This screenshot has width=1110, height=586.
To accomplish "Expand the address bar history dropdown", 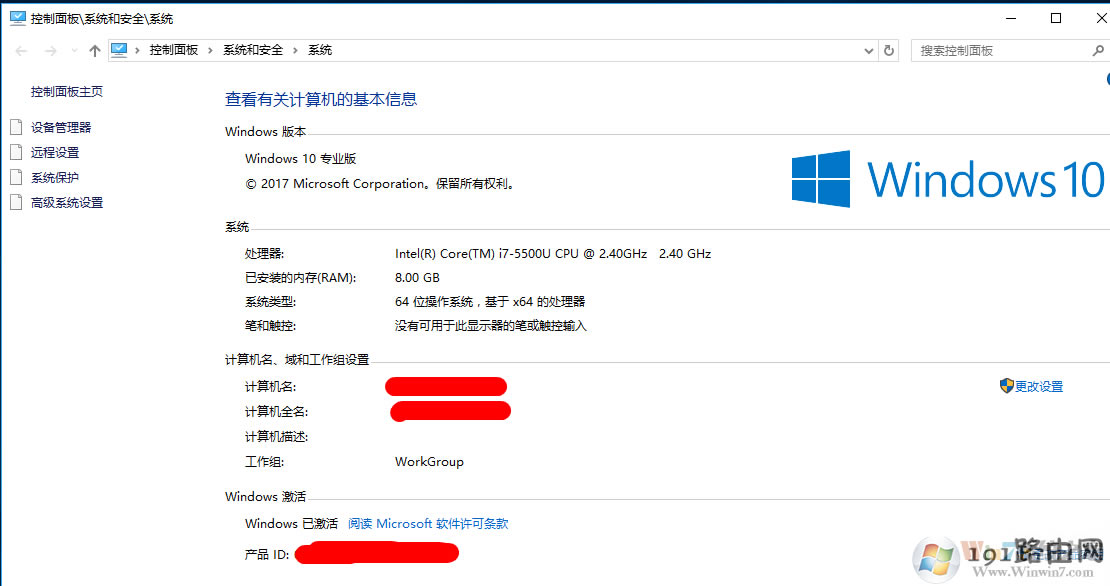I will pyautogui.click(x=868, y=50).
